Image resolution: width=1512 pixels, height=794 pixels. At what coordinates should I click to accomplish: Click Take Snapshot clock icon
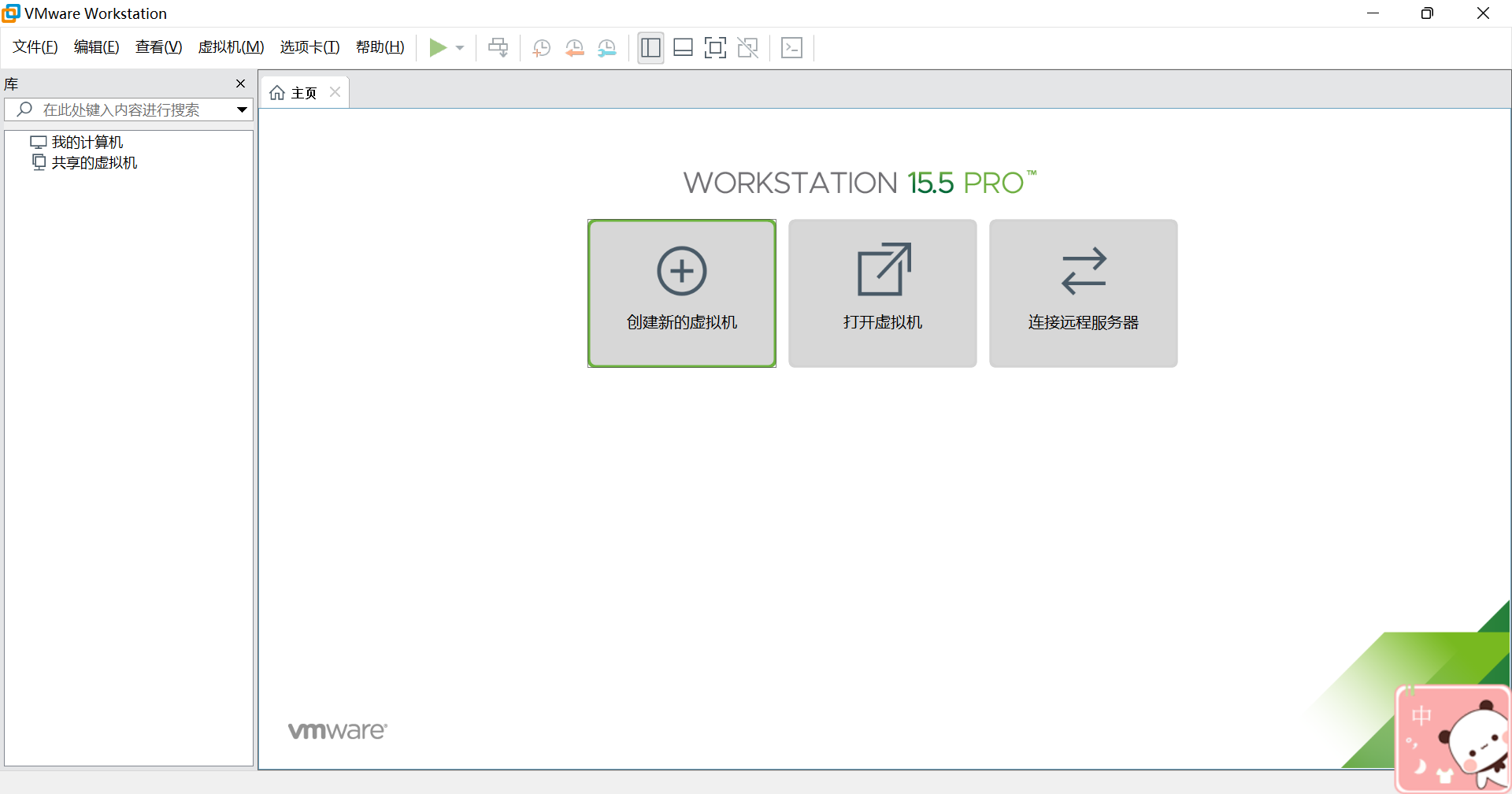pos(541,48)
